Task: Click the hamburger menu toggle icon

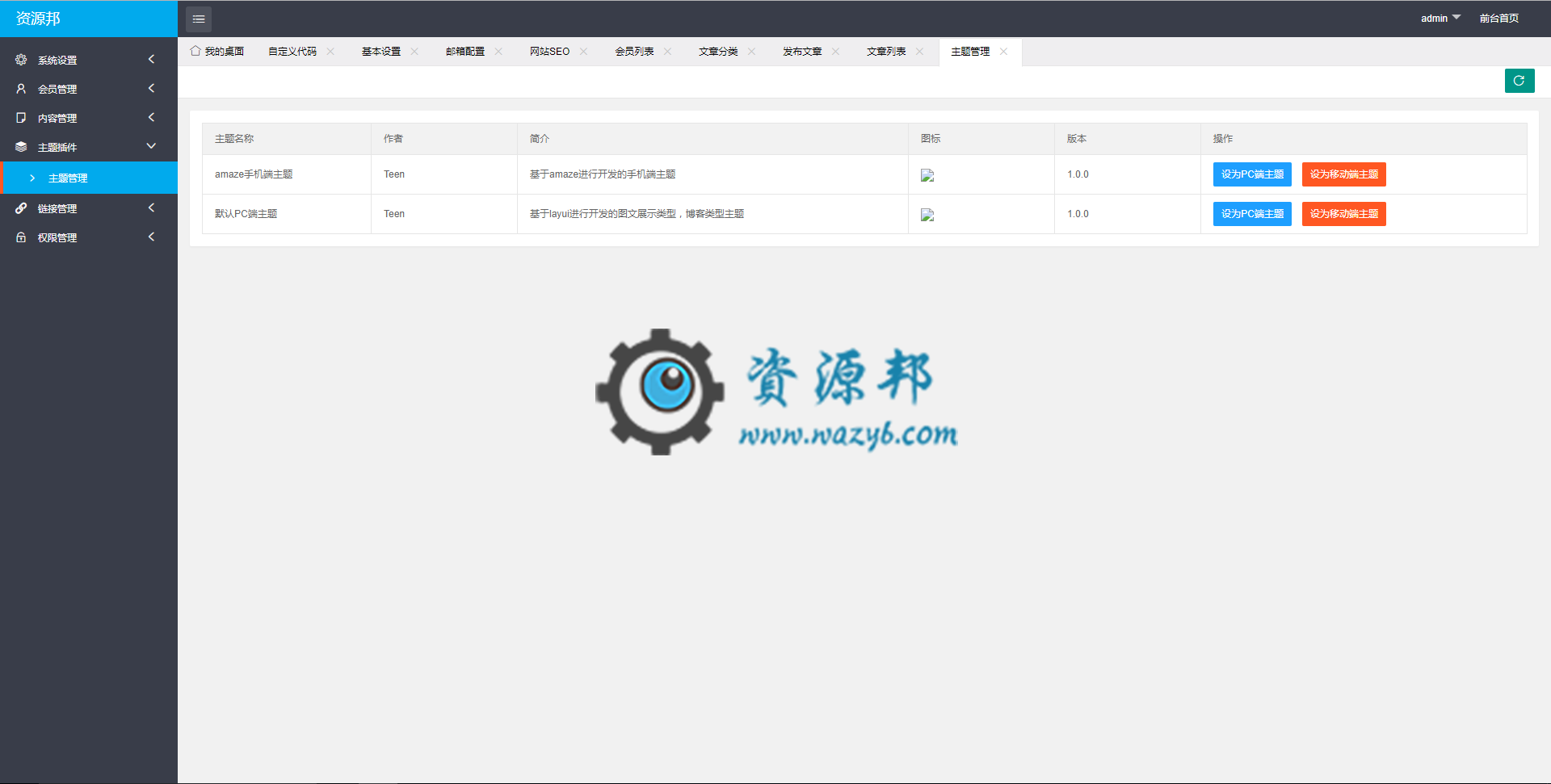Action: 199,19
